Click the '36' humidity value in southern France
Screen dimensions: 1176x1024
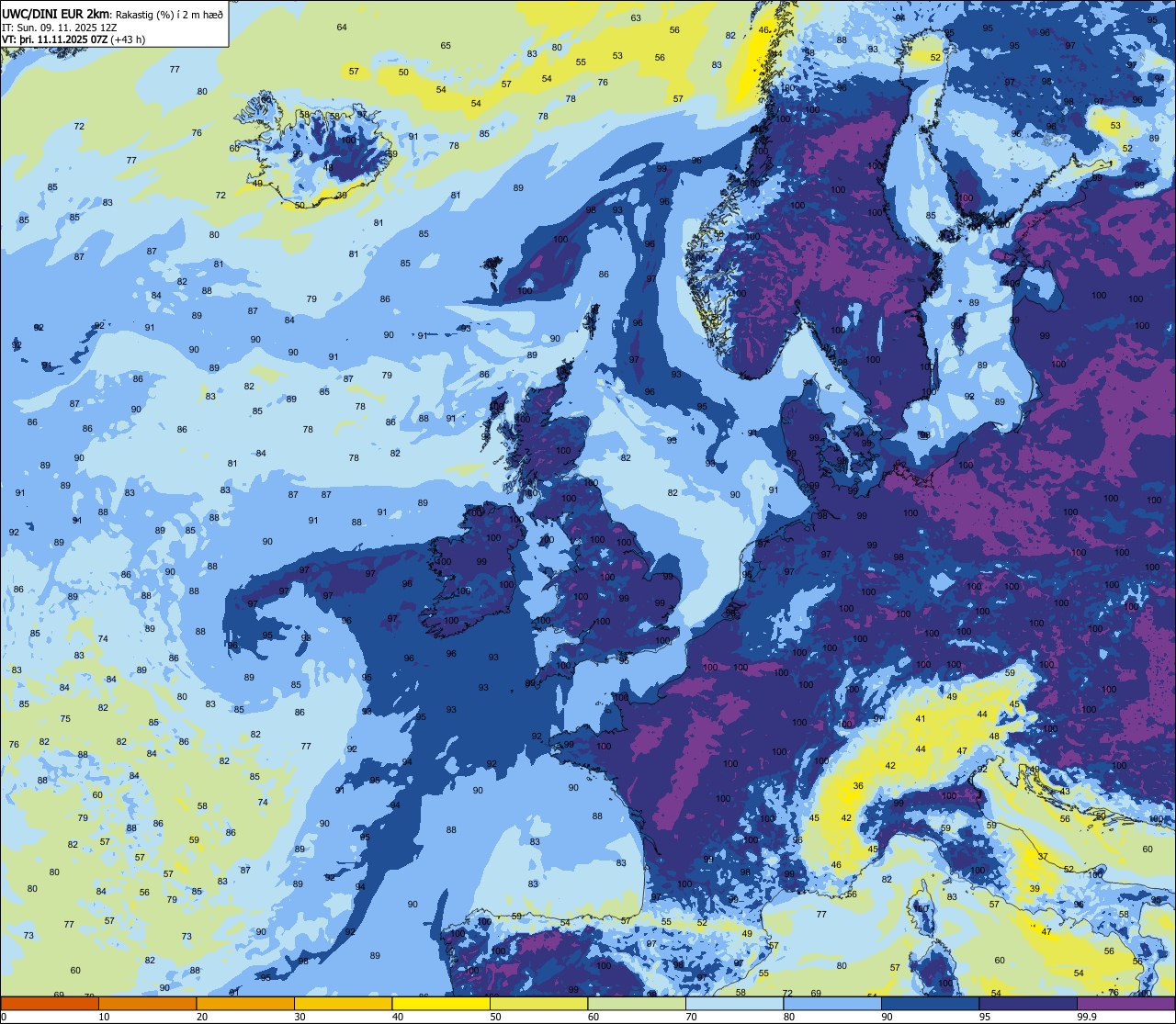(858, 785)
